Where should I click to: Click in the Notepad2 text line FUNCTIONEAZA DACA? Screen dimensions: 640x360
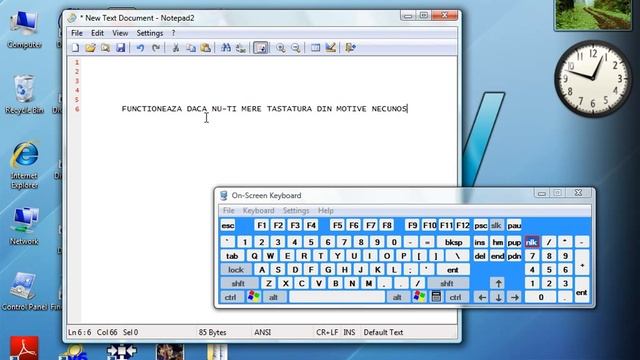click(x=264, y=109)
